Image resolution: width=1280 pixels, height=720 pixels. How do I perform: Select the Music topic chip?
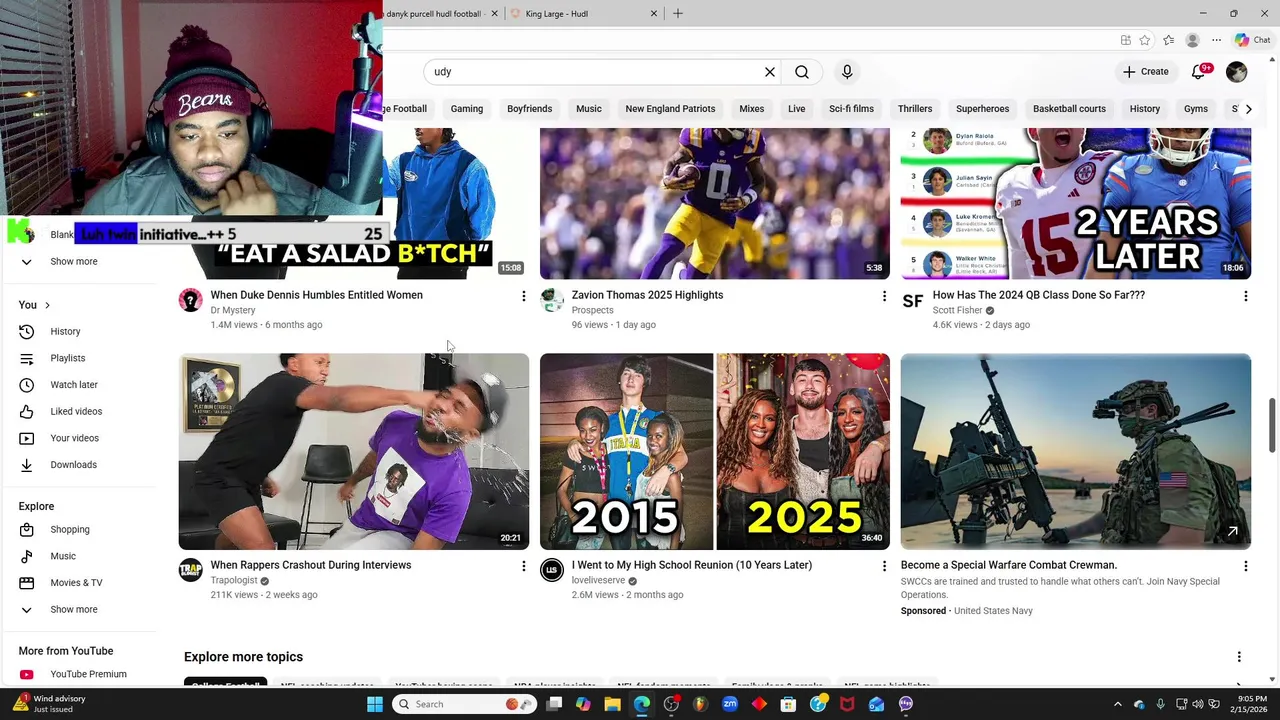click(589, 109)
